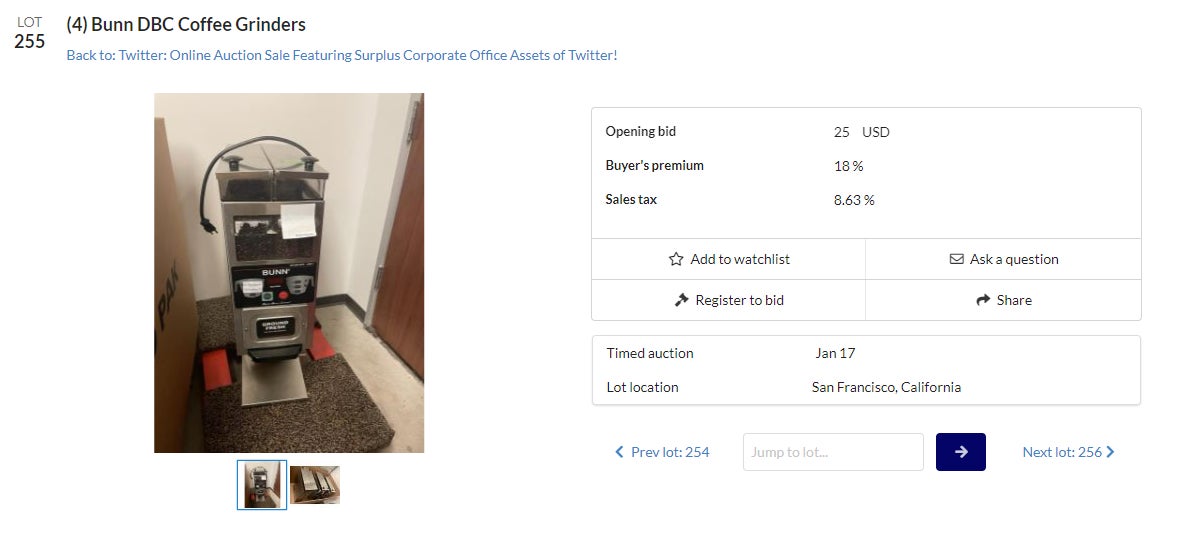1189x556 pixels.
Task: Select the first coffee grinder thumbnail
Action: coord(262,485)
